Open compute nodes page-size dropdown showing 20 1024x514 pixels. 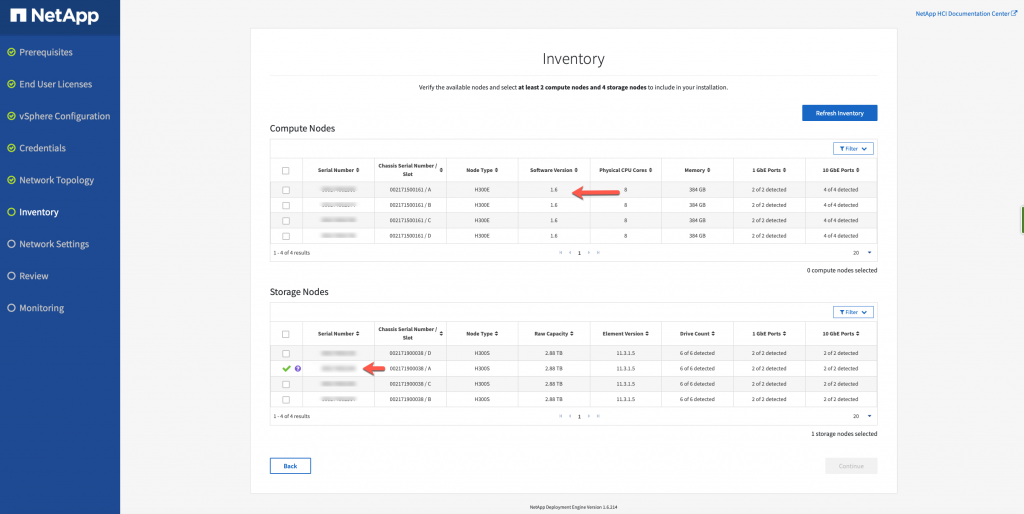click(862, 253)
